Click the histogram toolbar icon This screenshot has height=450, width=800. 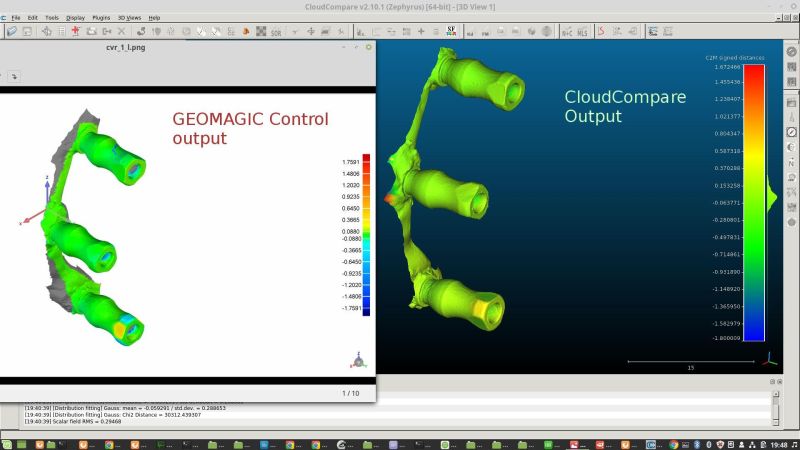coord(361,32)
